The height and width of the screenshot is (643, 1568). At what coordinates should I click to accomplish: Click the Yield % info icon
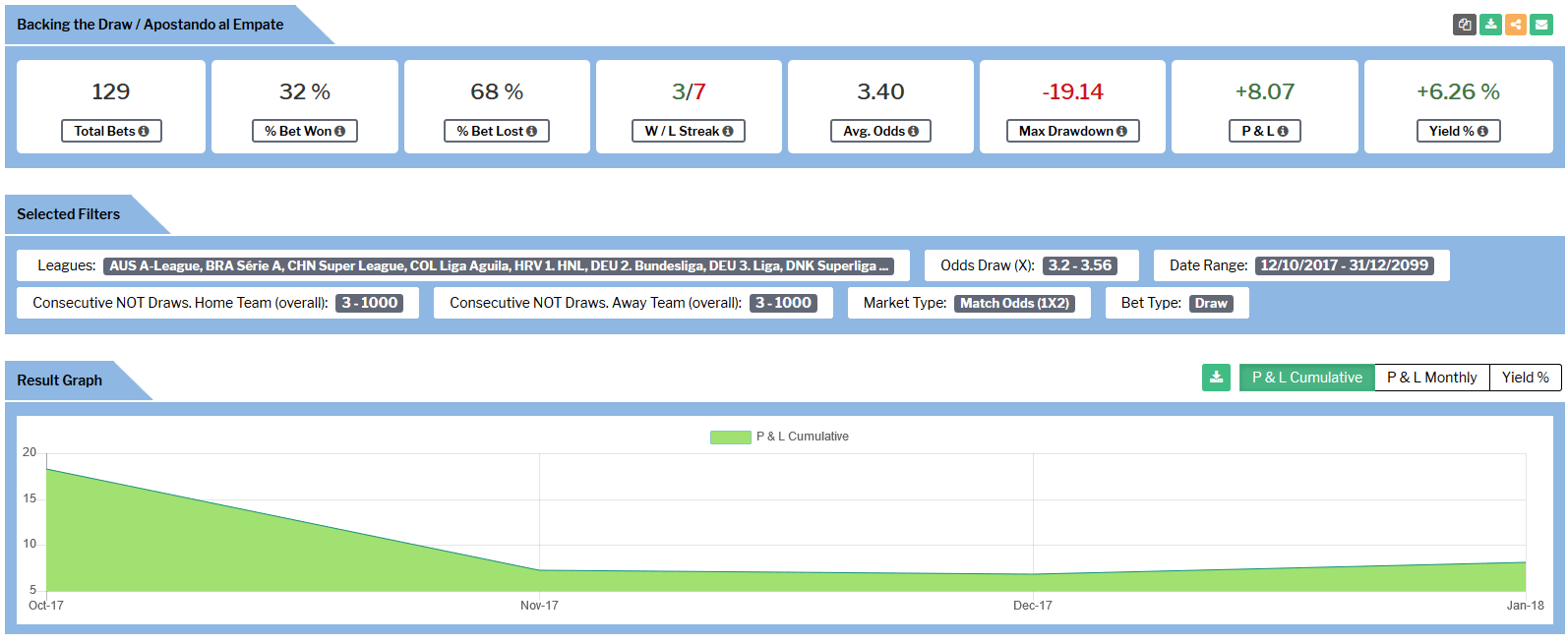[1482, 131]
